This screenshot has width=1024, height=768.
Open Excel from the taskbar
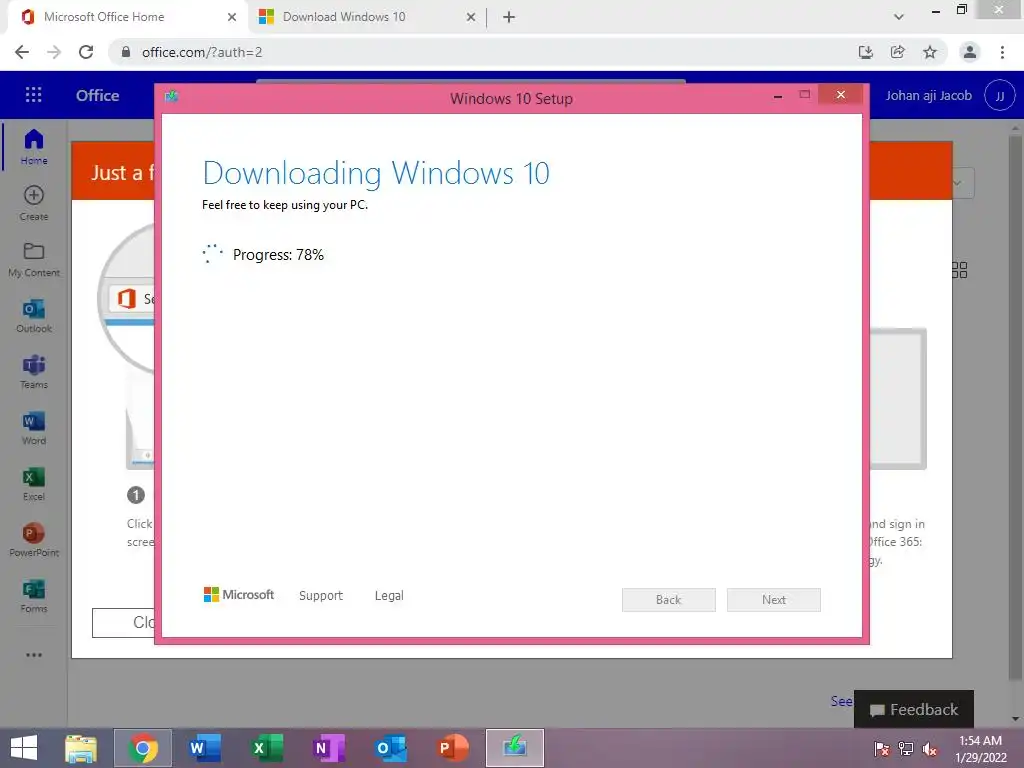[267, 748]
